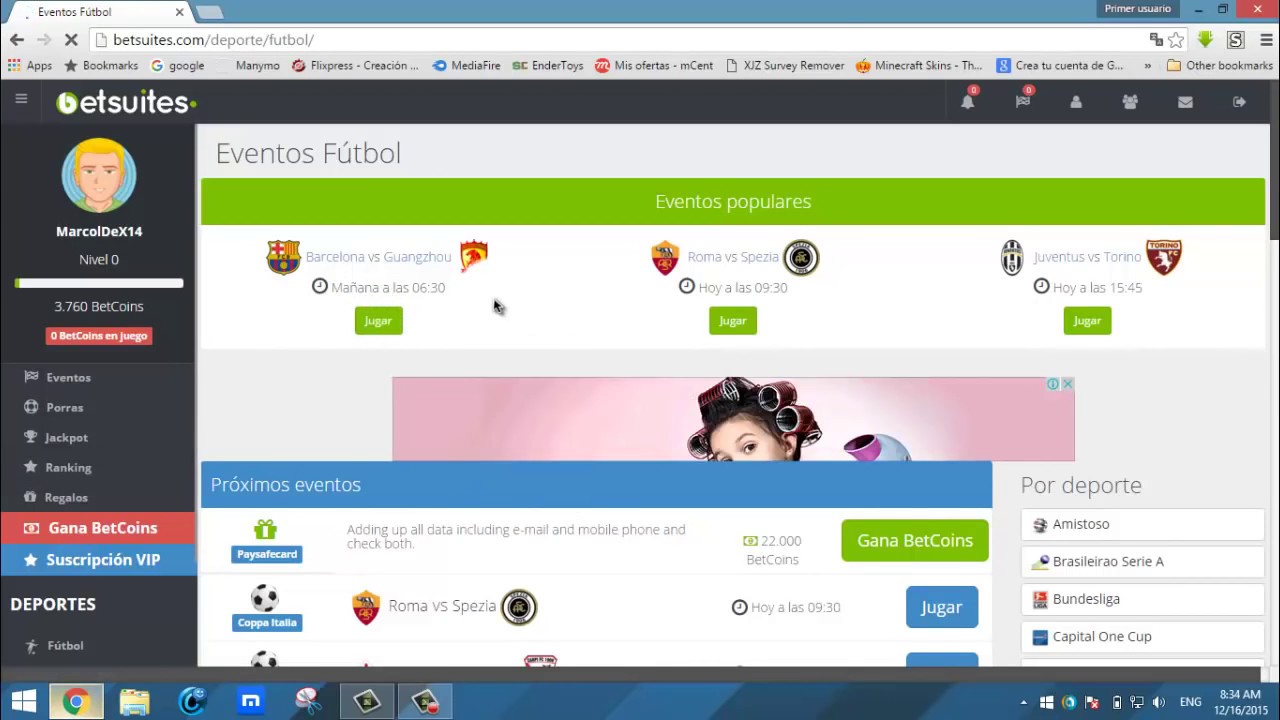1280x720 pixels.
Task: Open Ranking in the sidebar
Action: [68, 467]
